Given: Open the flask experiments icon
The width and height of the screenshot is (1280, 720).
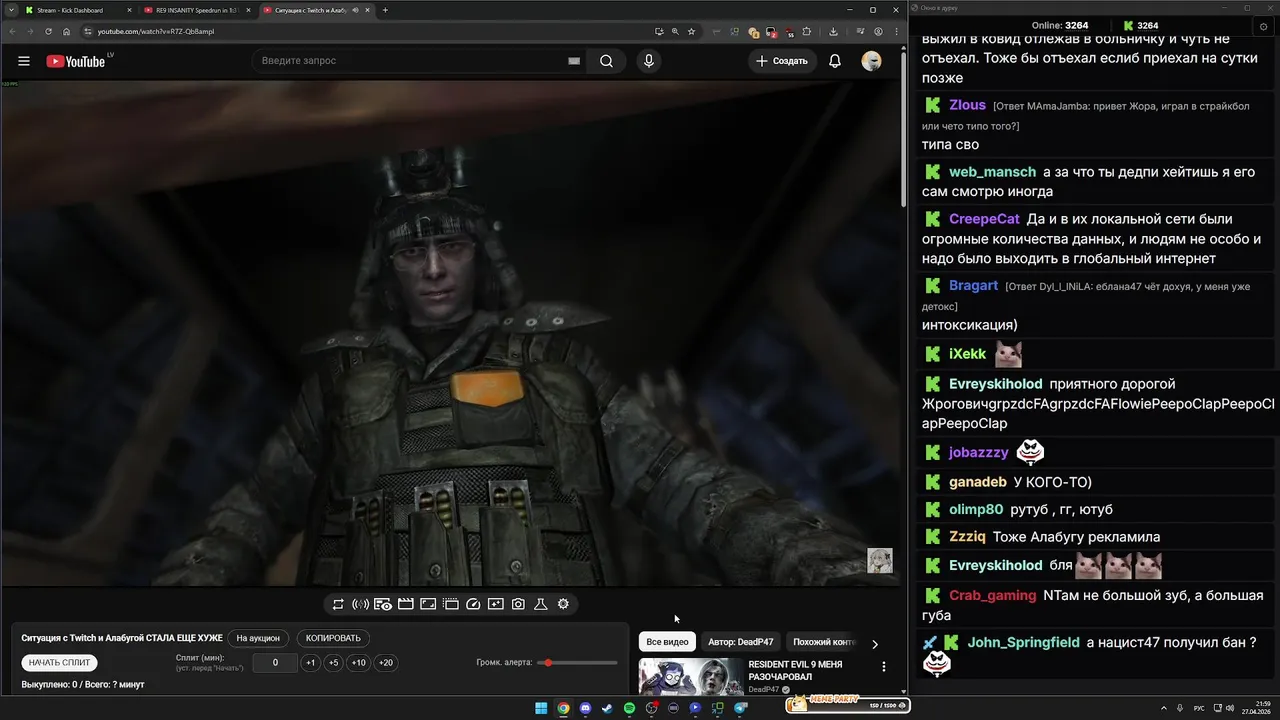Looking at the screenshot, I should [x=540, y=604].
